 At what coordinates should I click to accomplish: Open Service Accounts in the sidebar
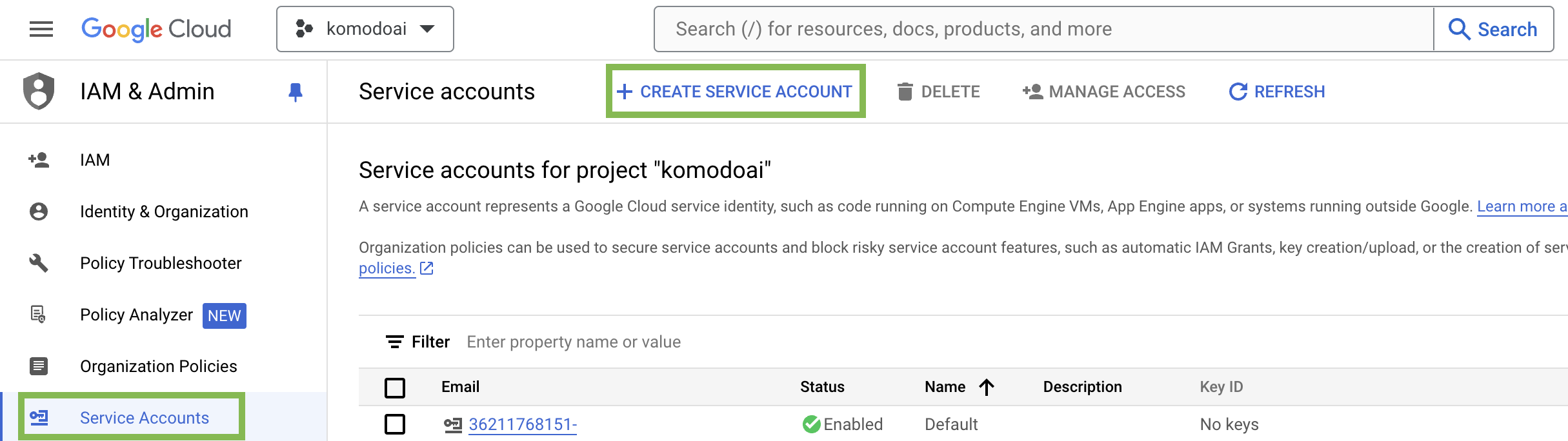pos(144,418)
